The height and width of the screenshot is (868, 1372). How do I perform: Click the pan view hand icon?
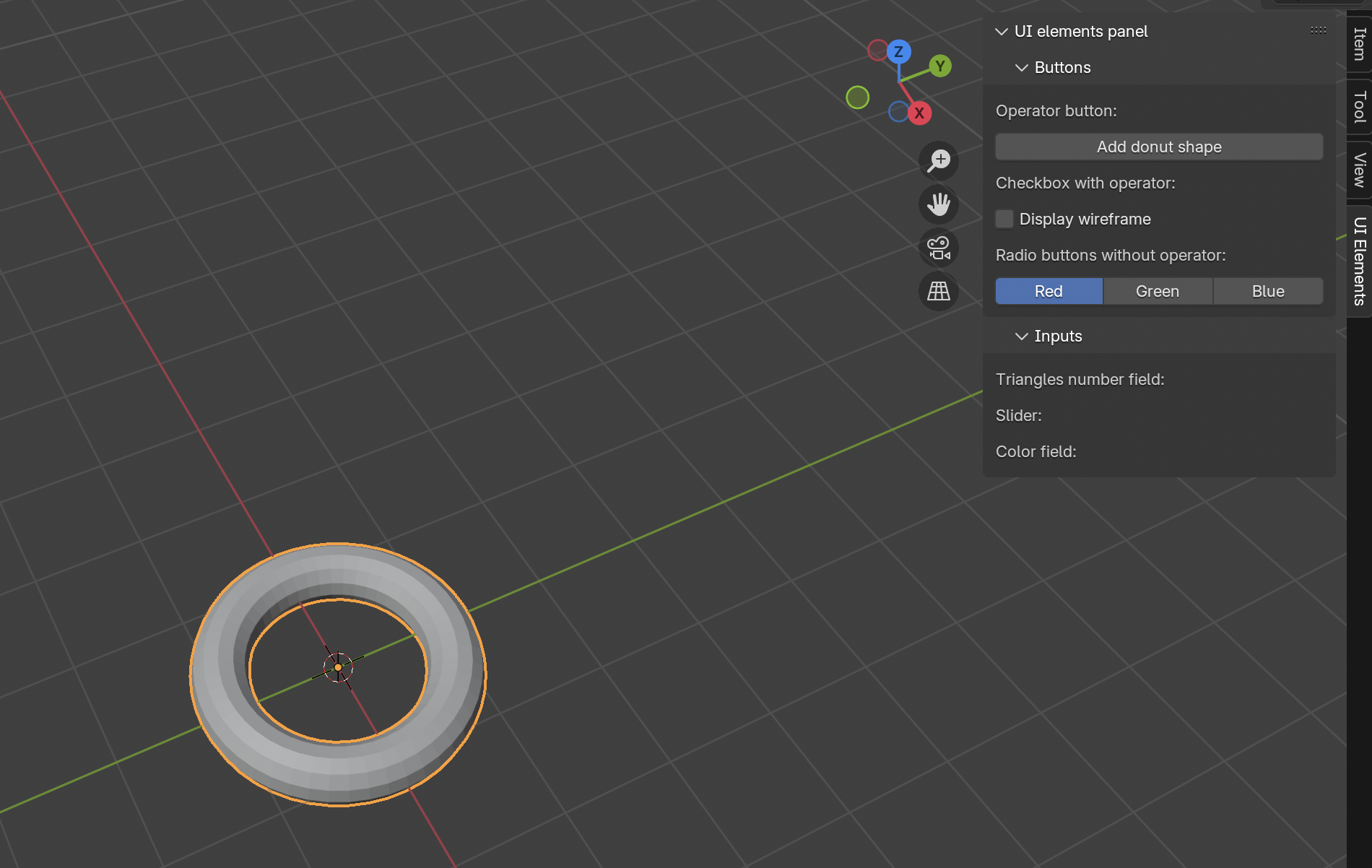pos(939,204)
